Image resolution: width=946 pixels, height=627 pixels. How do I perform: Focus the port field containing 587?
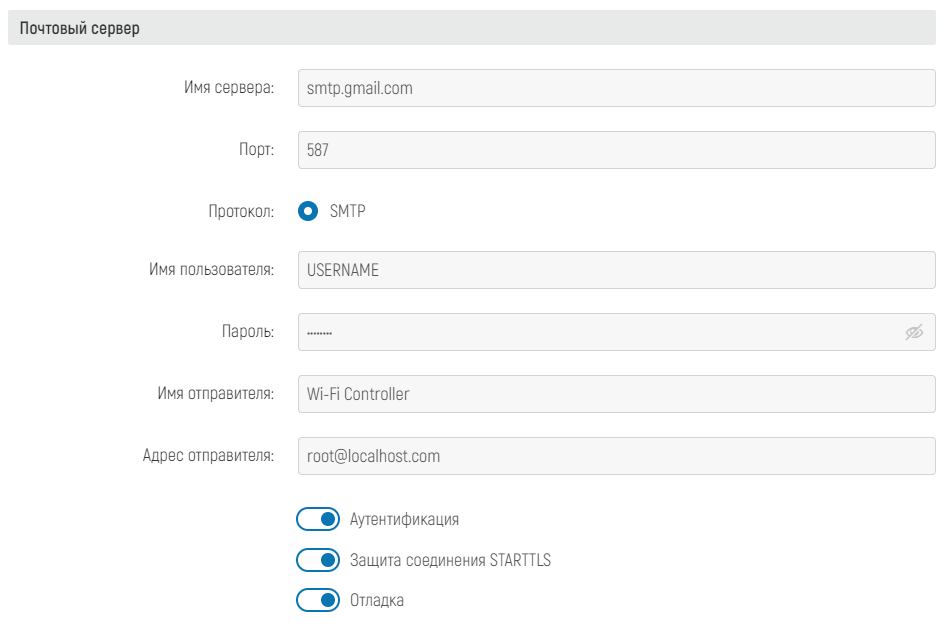[616, 150]
